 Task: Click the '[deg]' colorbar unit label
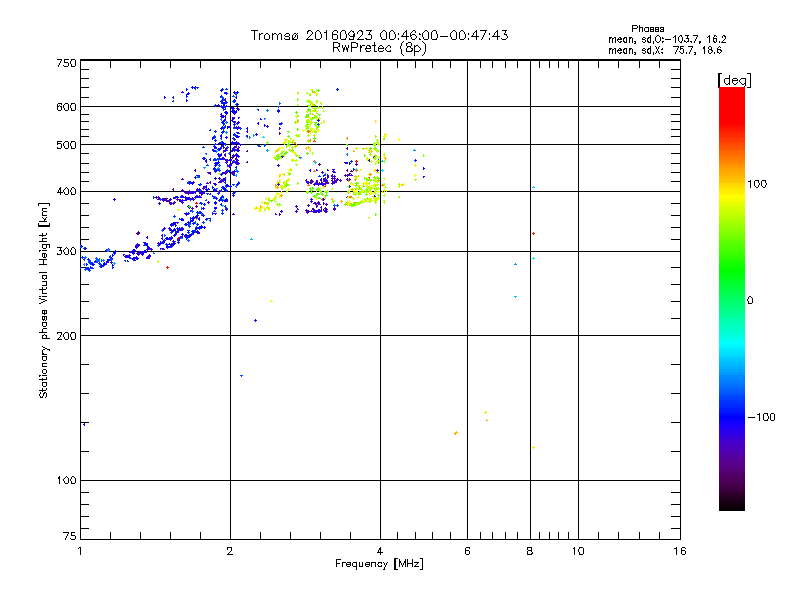click(734, 80)
